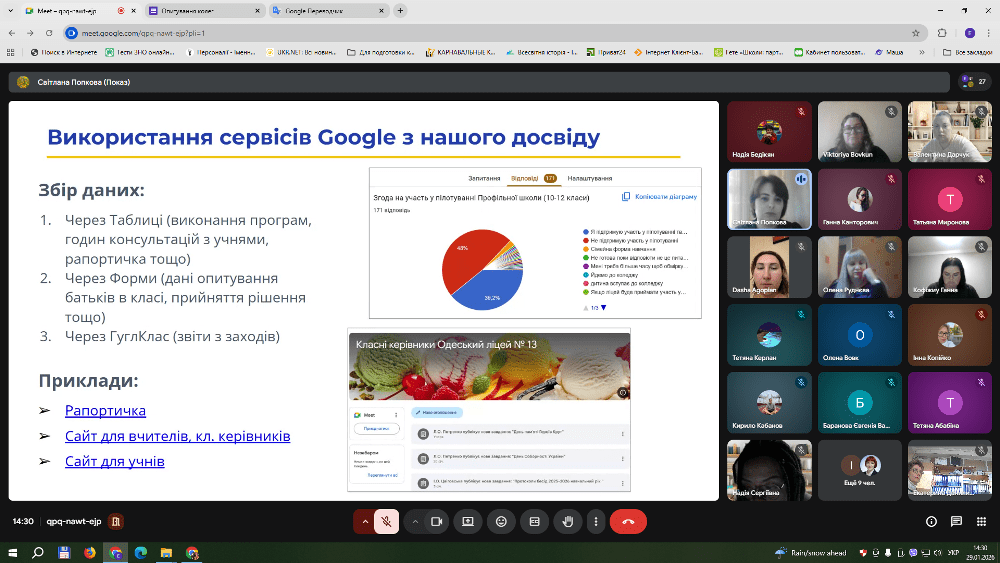Open the meeting details info icon
This screenshot has height=563, width=1000.
932,521
